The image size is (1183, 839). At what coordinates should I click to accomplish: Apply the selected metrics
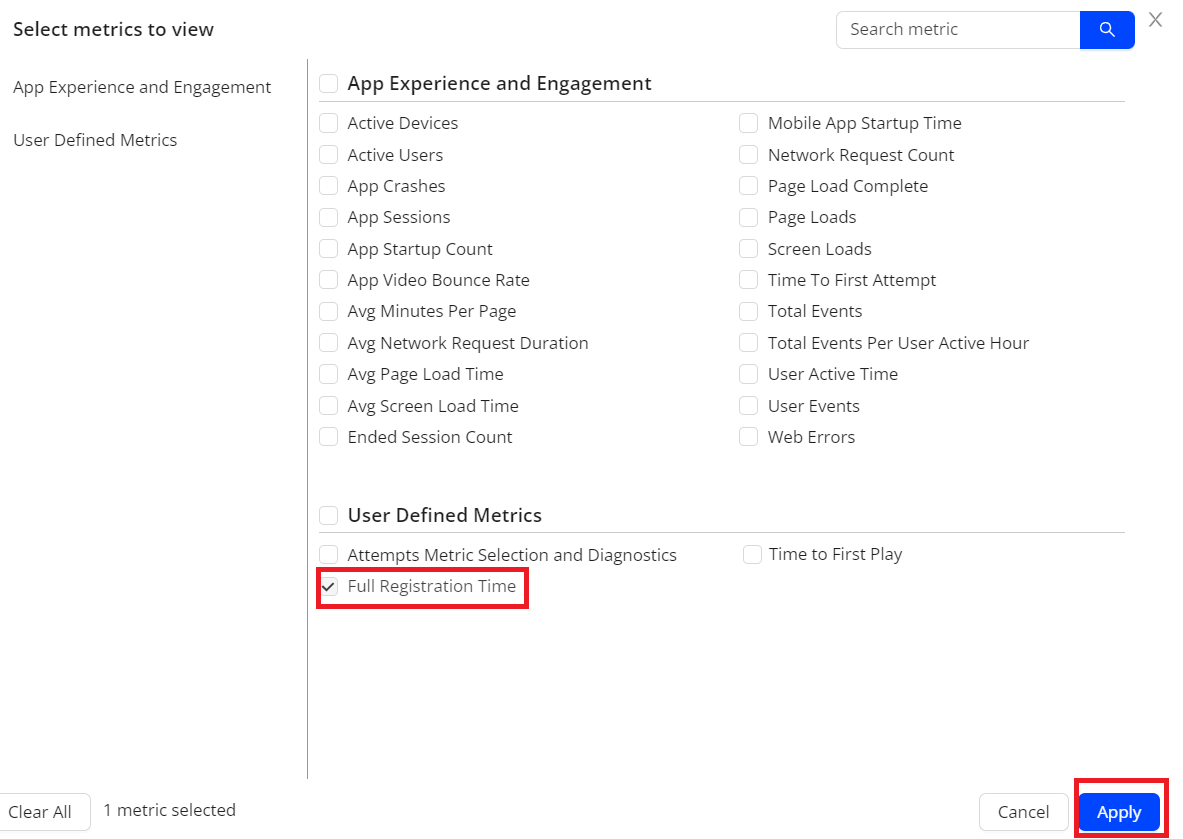[x=1119, y=812]
